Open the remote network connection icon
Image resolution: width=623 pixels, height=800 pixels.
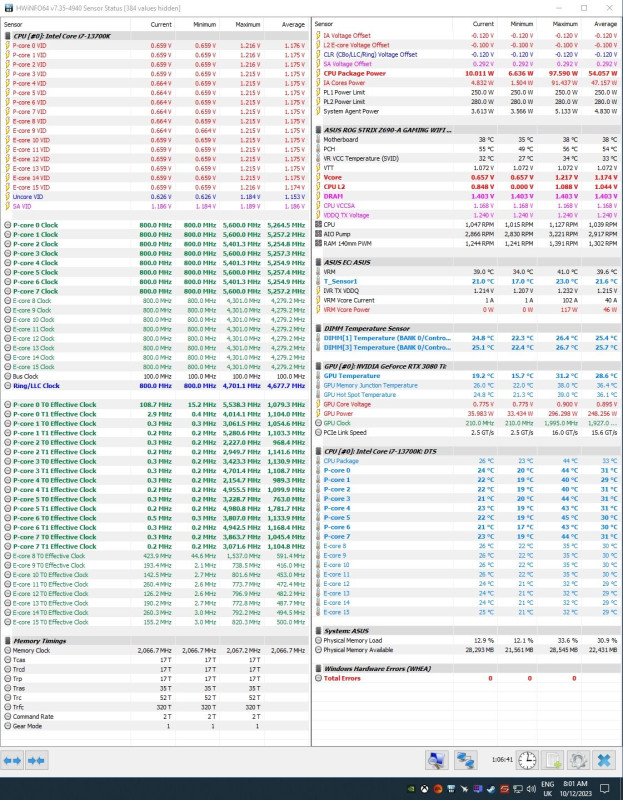click(x=465, y=760)
